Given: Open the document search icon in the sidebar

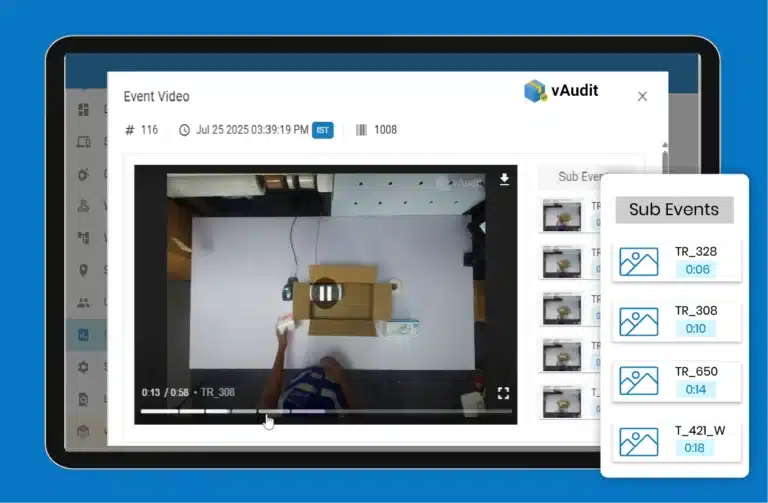Looking at the screenshot, I should tap(83, 399).
